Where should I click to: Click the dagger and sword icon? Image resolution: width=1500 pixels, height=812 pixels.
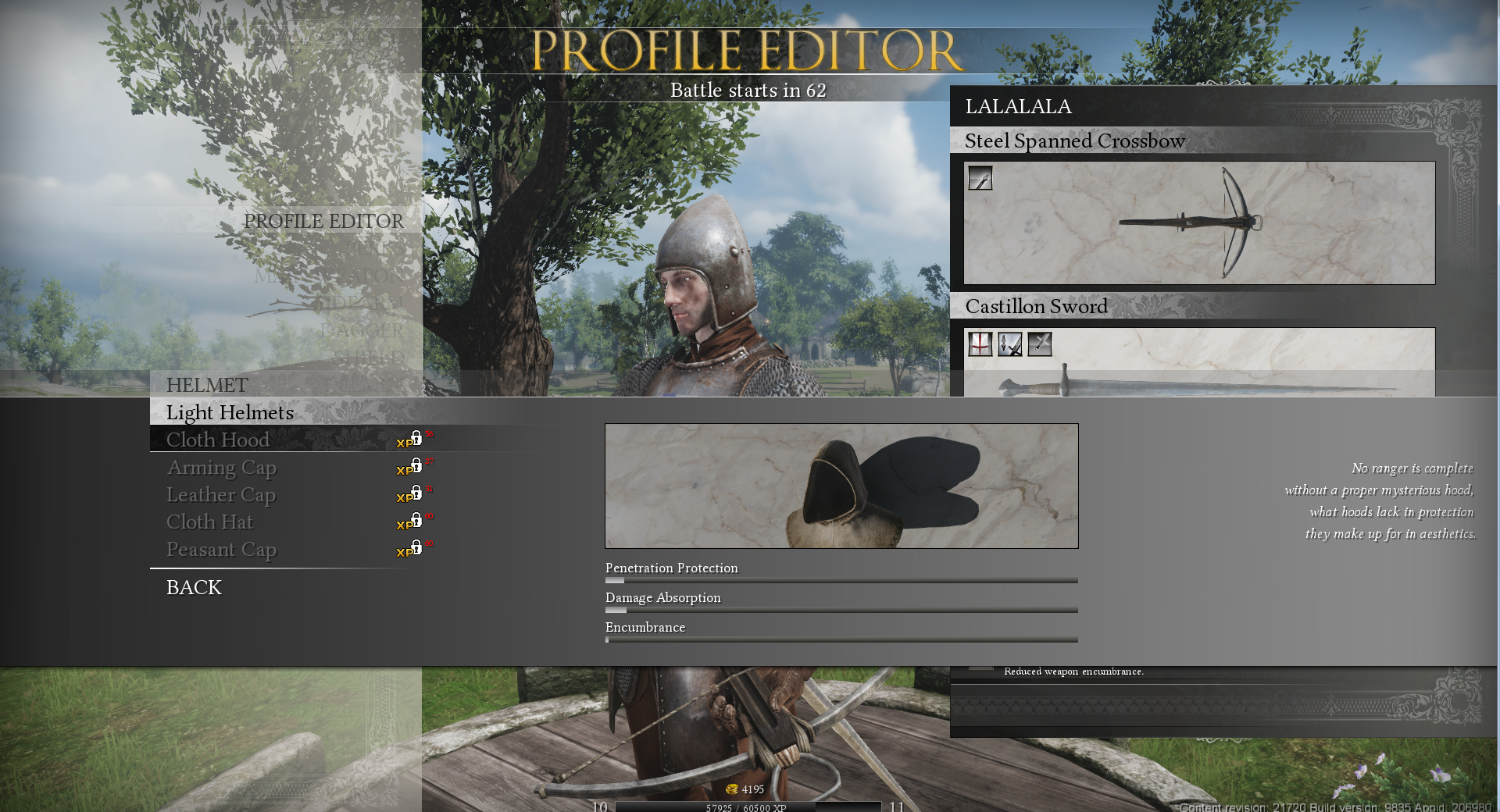1009,344
